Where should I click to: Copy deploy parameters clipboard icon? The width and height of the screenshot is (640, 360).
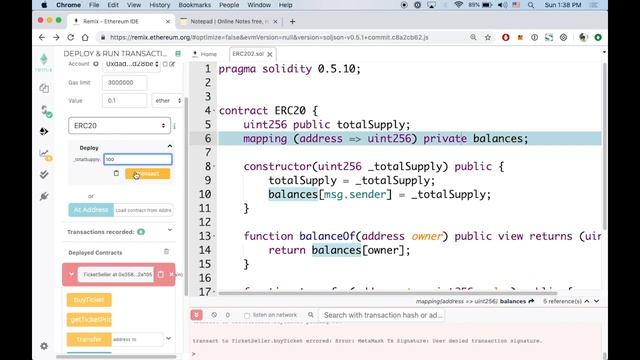pyautogui.click(x=116, y=173)
